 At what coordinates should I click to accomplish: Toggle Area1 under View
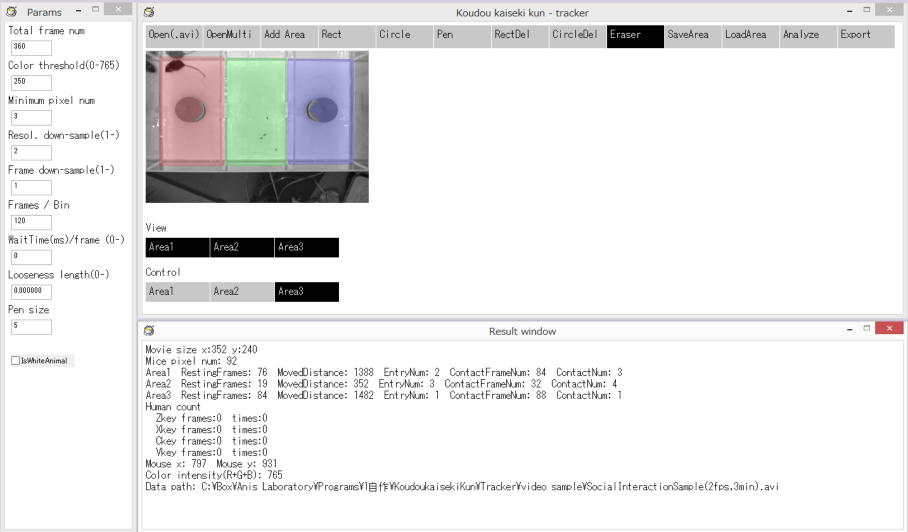tap(177, 247)
